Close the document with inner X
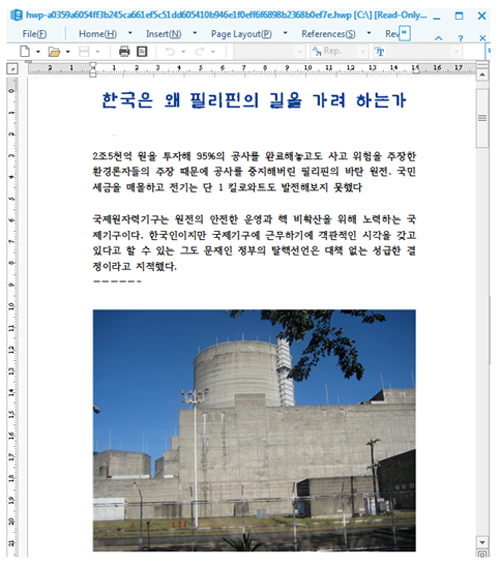Image resolution: width=500 pixels, height=566 pixels. (482, 38)
